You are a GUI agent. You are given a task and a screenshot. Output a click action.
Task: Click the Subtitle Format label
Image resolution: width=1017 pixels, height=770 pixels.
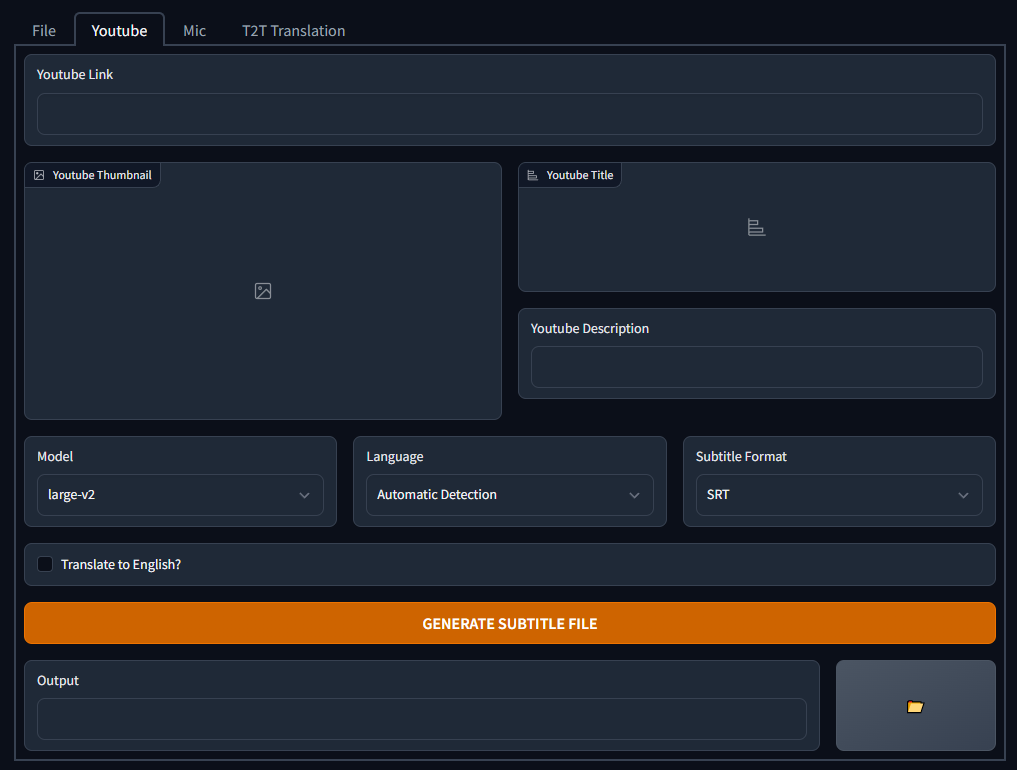click(741, 457)
